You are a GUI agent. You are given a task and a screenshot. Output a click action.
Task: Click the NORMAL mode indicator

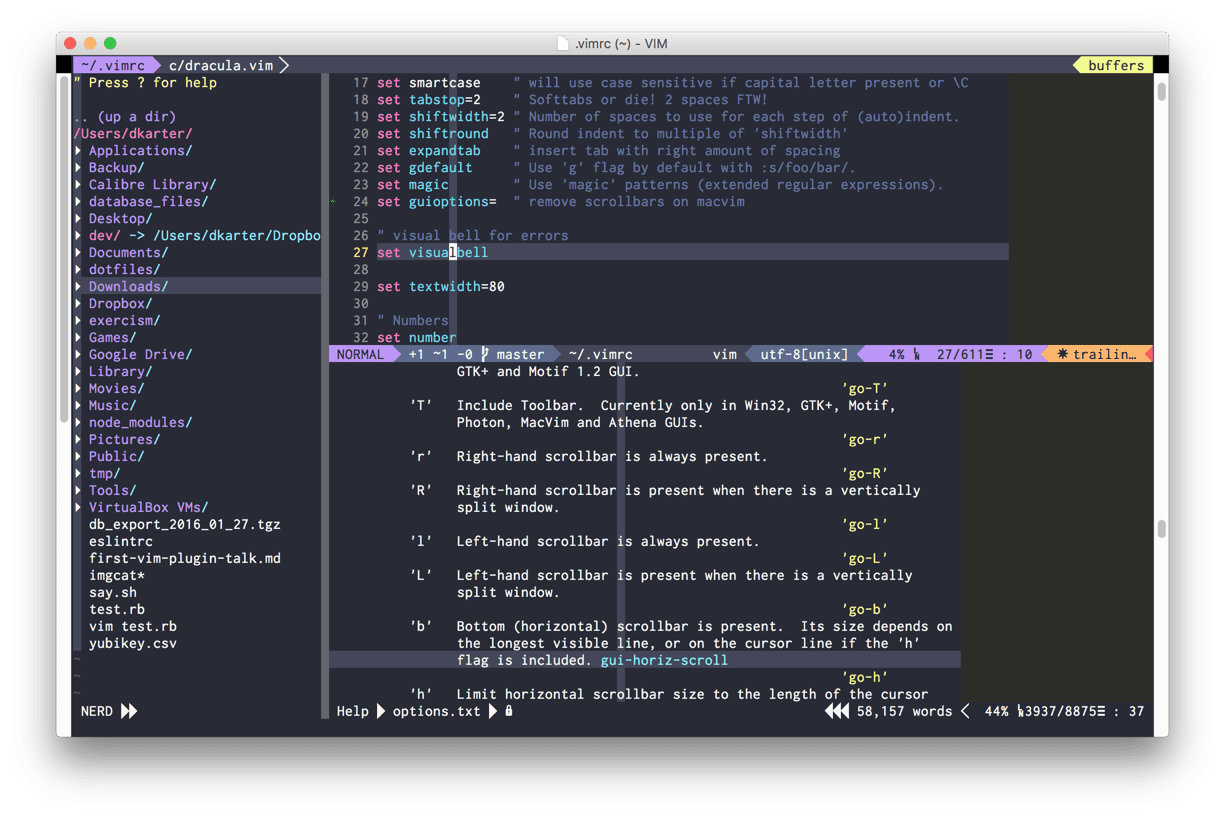360,354
